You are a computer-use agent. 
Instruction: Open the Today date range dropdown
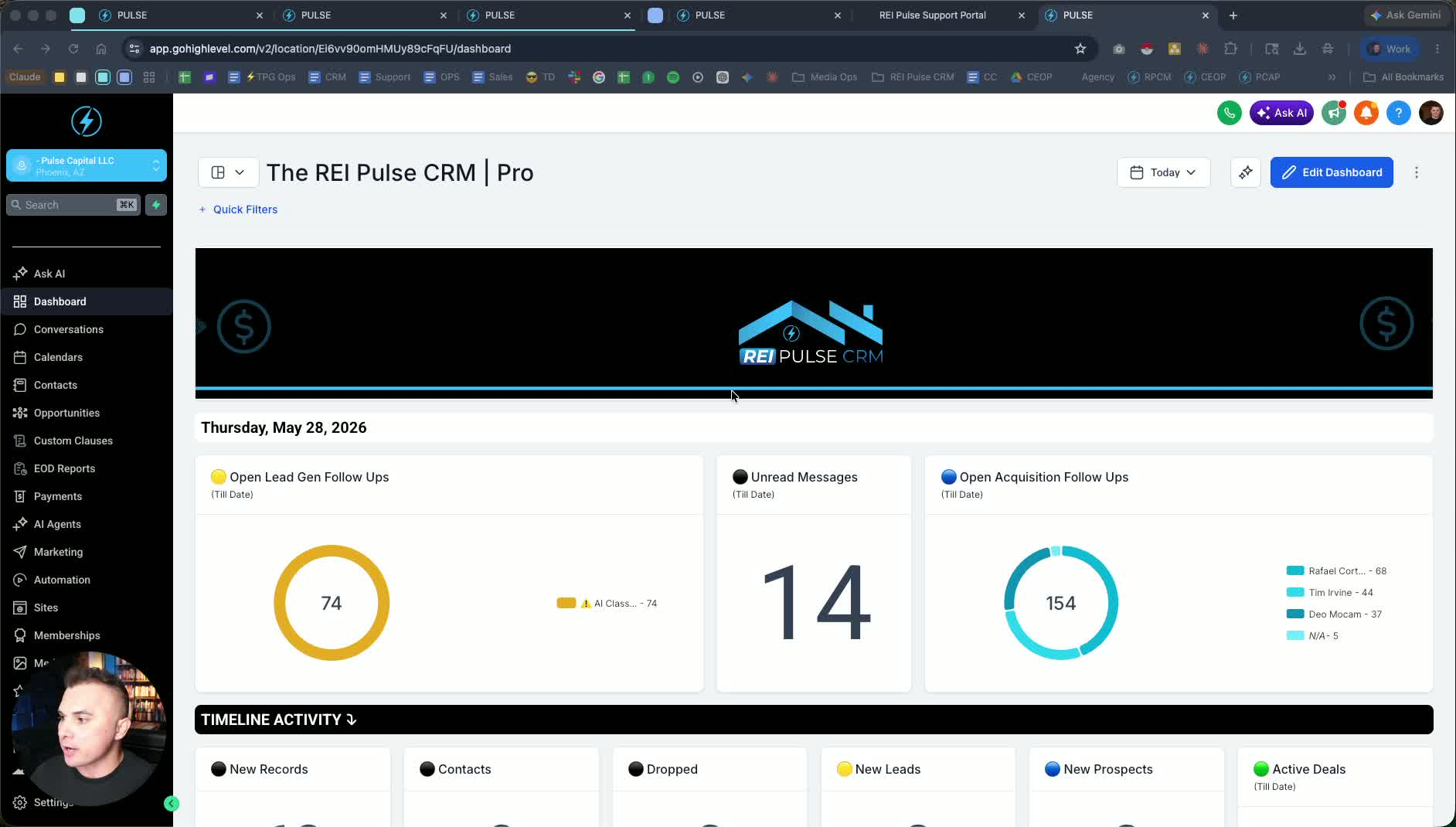tap(1163, 172)
